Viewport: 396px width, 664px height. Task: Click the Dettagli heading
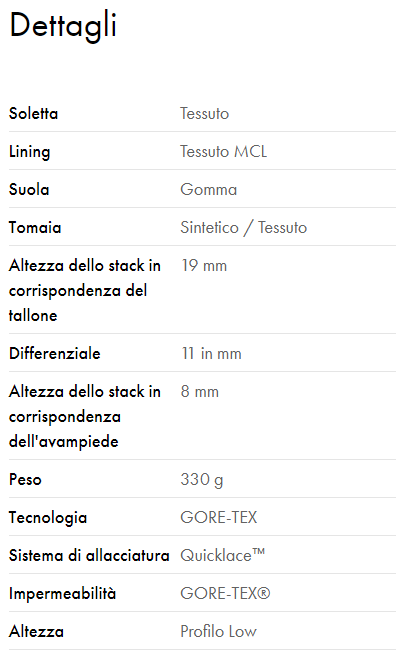click(x=63, y=26)
